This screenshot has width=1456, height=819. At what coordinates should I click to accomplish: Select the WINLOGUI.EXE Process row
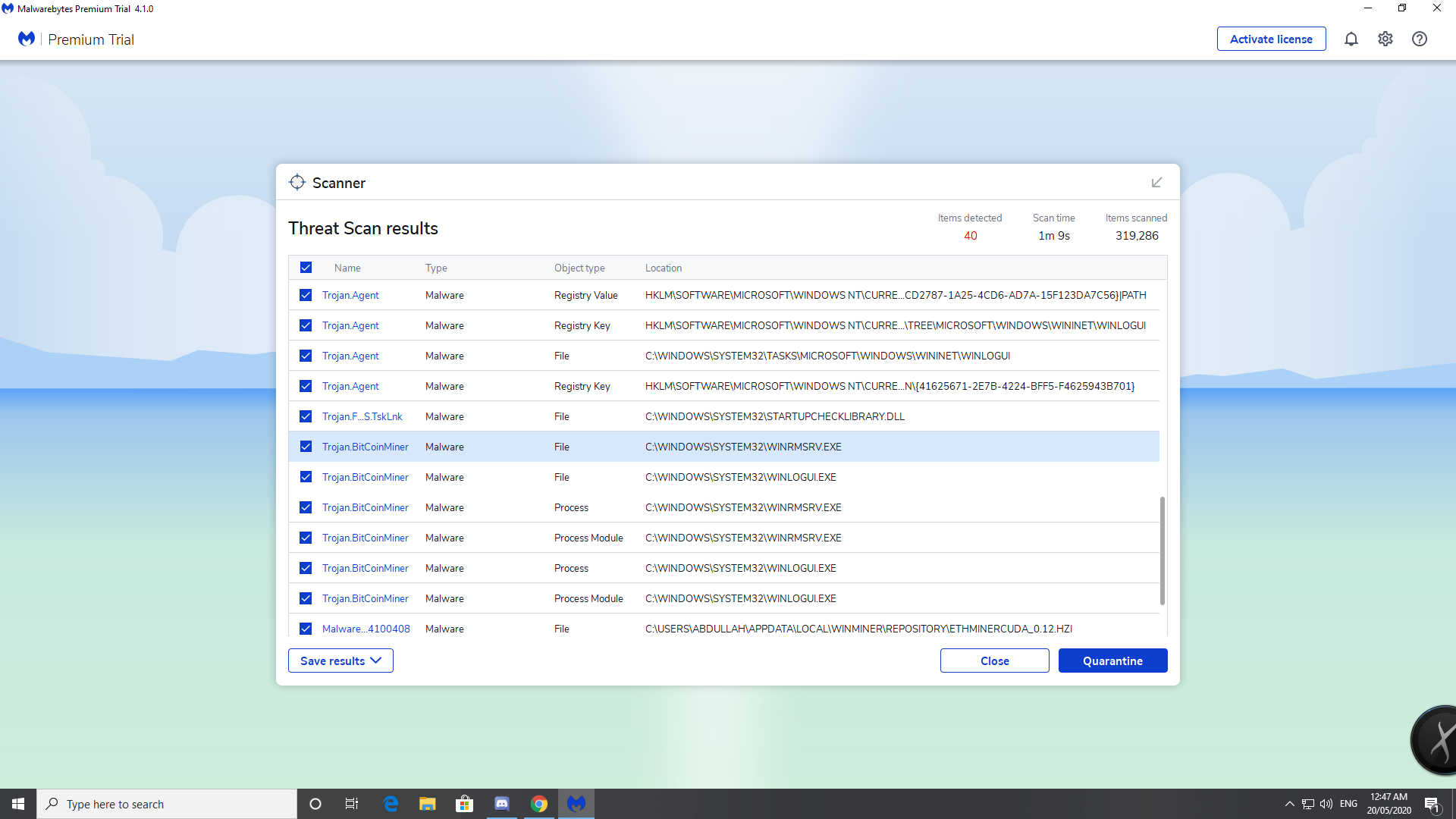(x=723, y=568)
